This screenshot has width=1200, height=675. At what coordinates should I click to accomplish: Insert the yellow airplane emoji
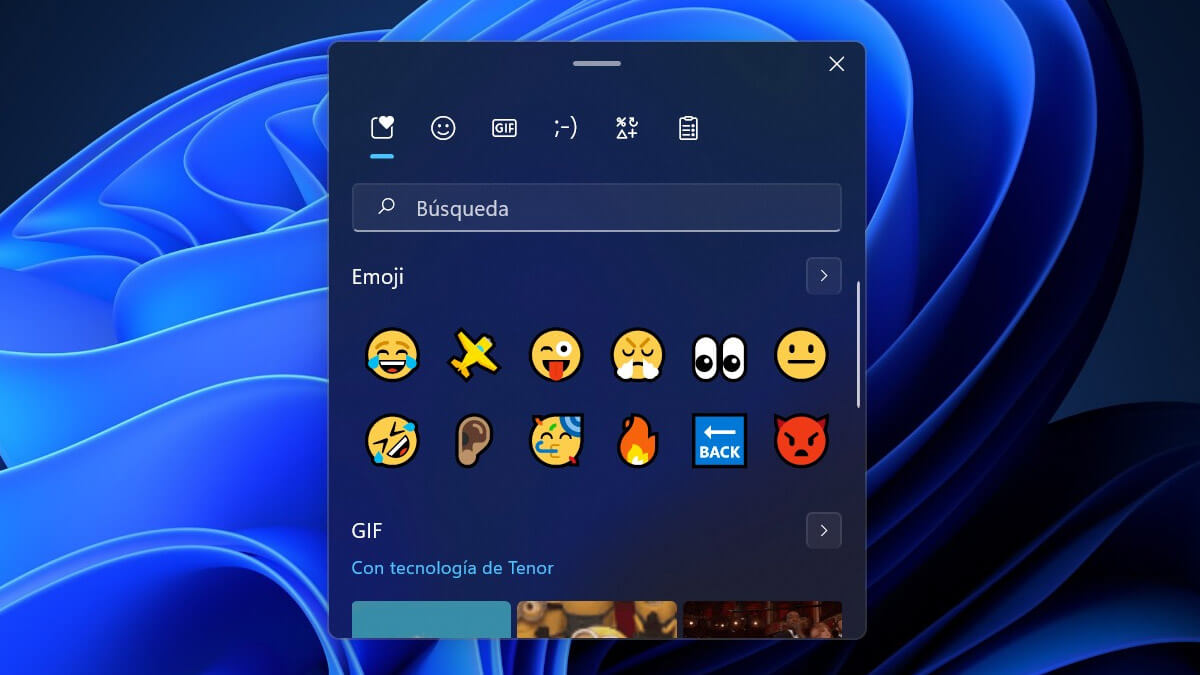pyautogui.click(x=474, y=355)
